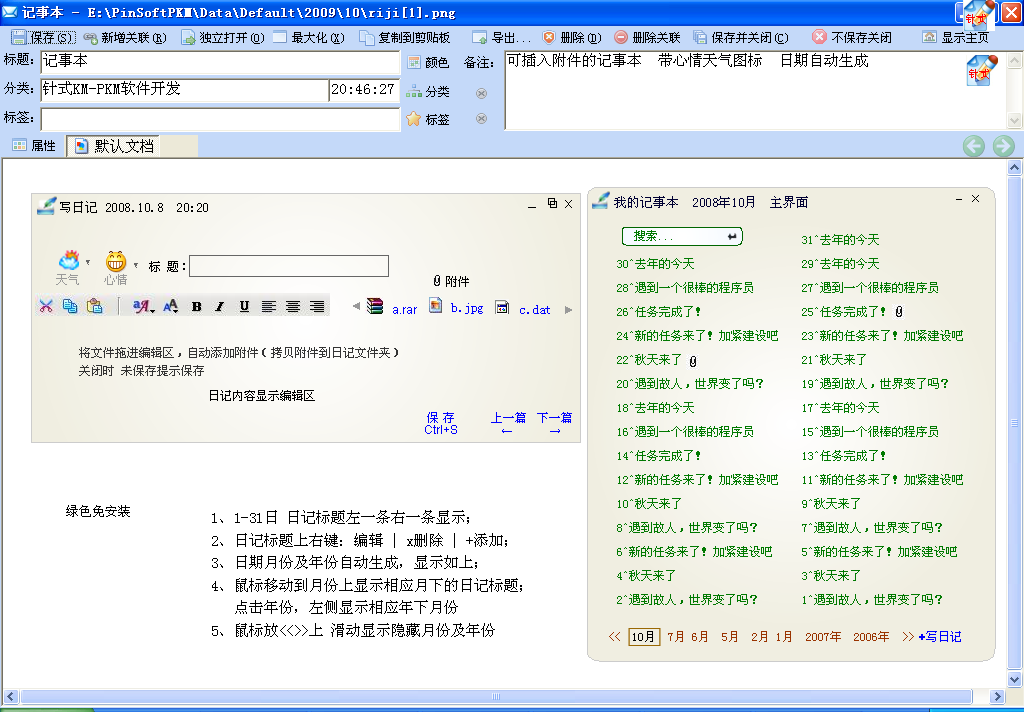
Task: Click into the 标签 input field
Action: (x=220, y=119)
